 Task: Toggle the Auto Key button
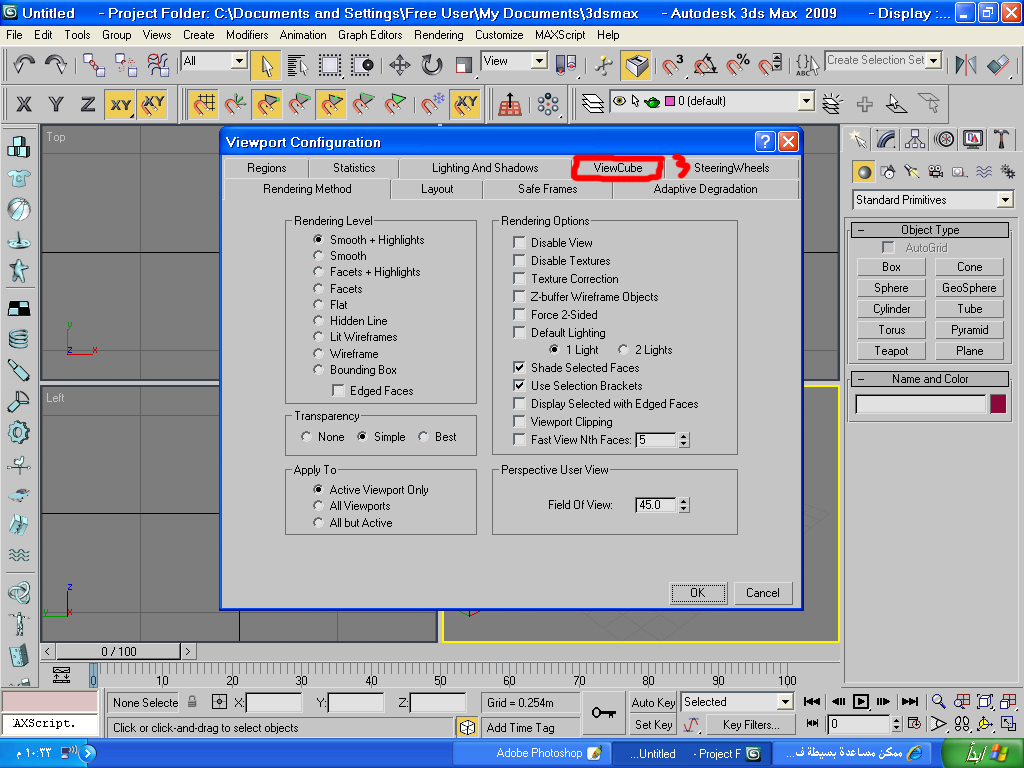click(652, 703)
